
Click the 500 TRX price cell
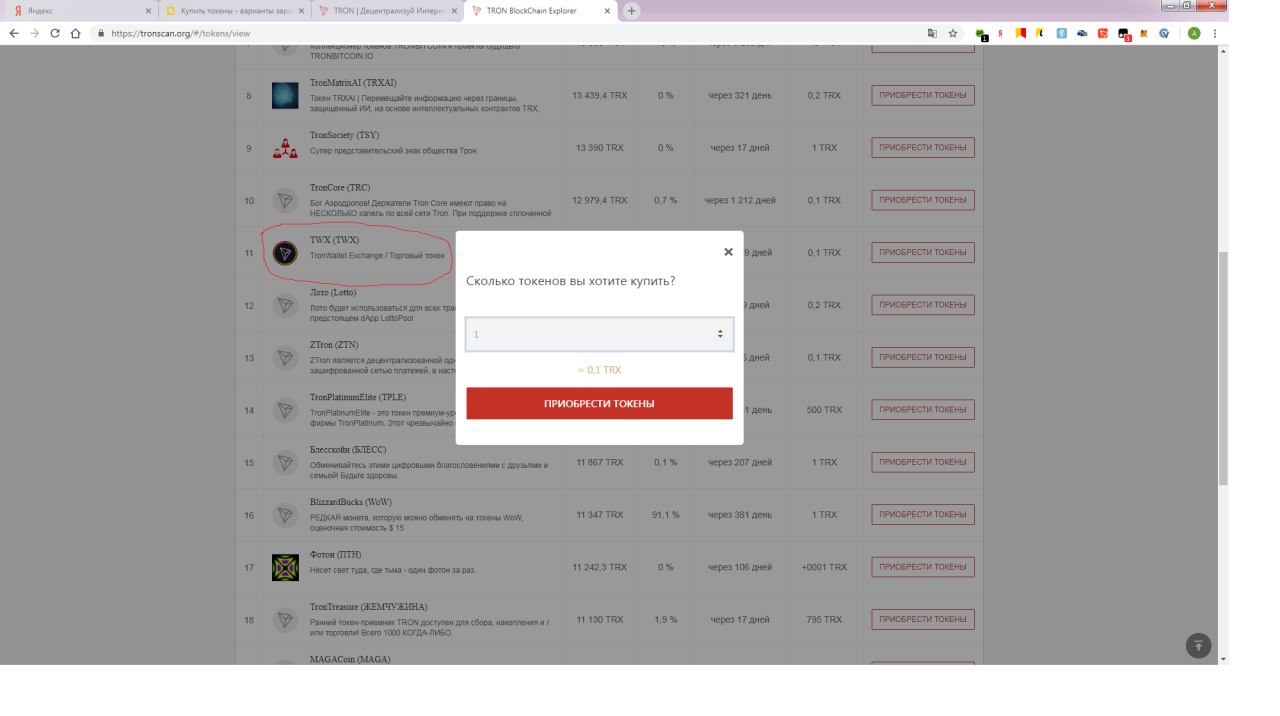point(824,409)
